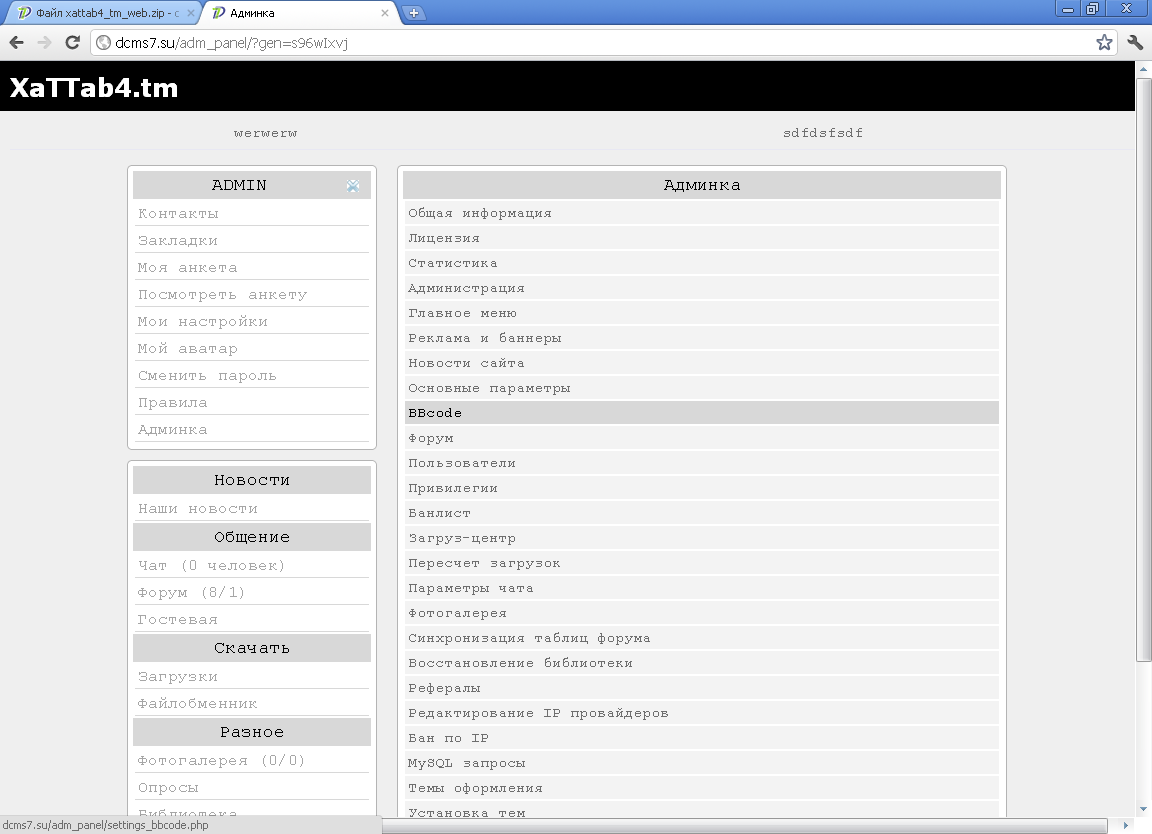Open Параметры чата admin item
Screen dimensions: 1152x834
point(702,588)
